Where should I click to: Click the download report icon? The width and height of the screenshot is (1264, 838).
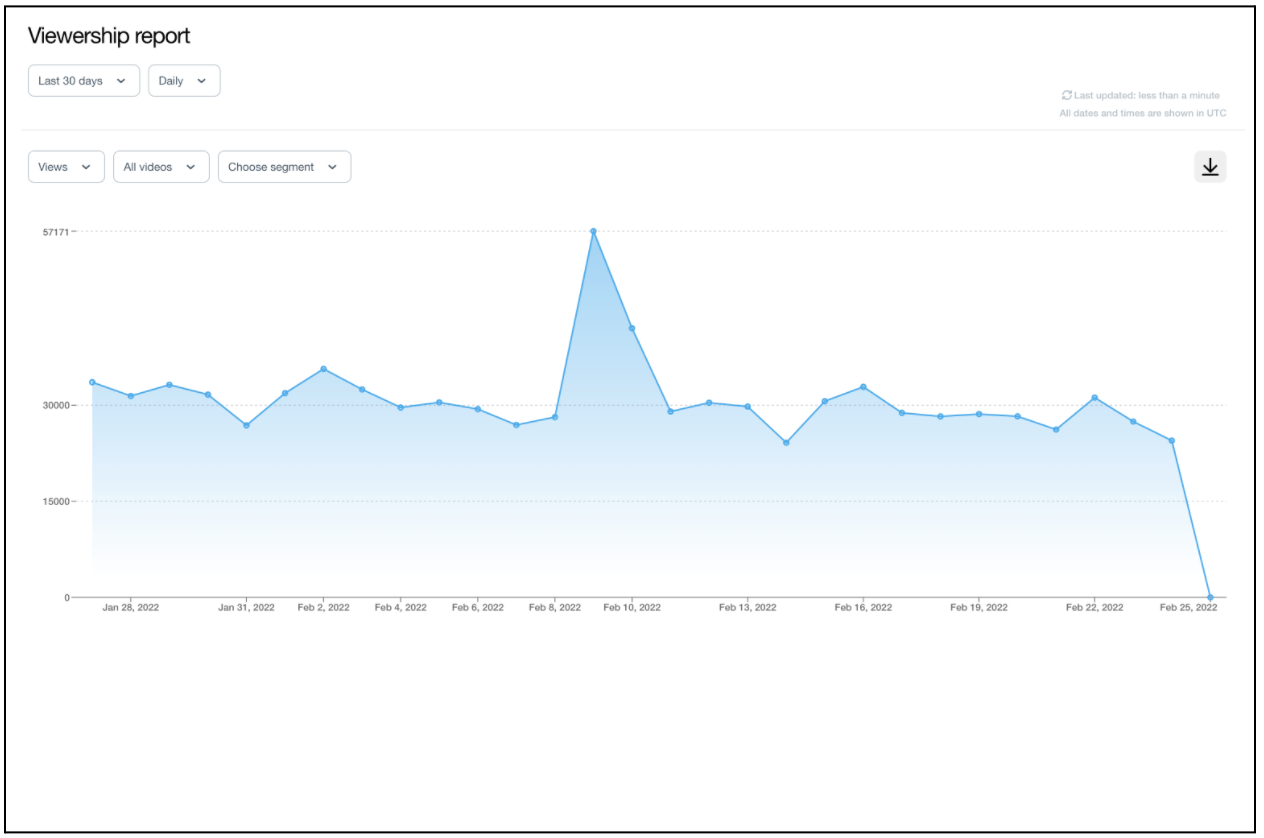[x=1210, y=167]
